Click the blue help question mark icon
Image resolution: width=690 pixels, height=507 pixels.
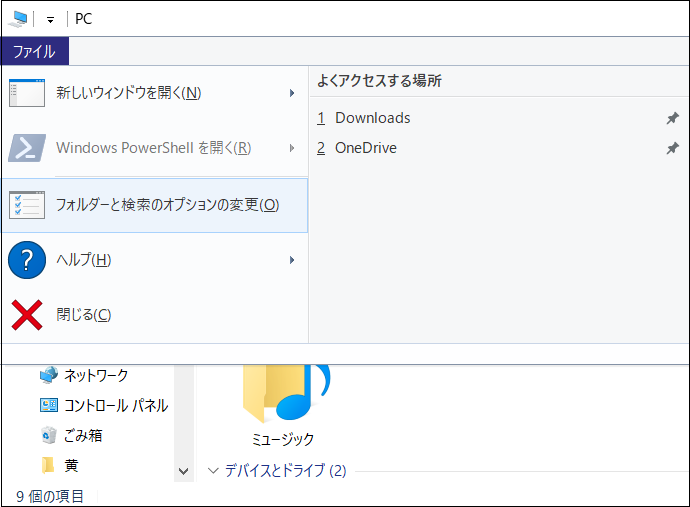[x=27, y=260]
